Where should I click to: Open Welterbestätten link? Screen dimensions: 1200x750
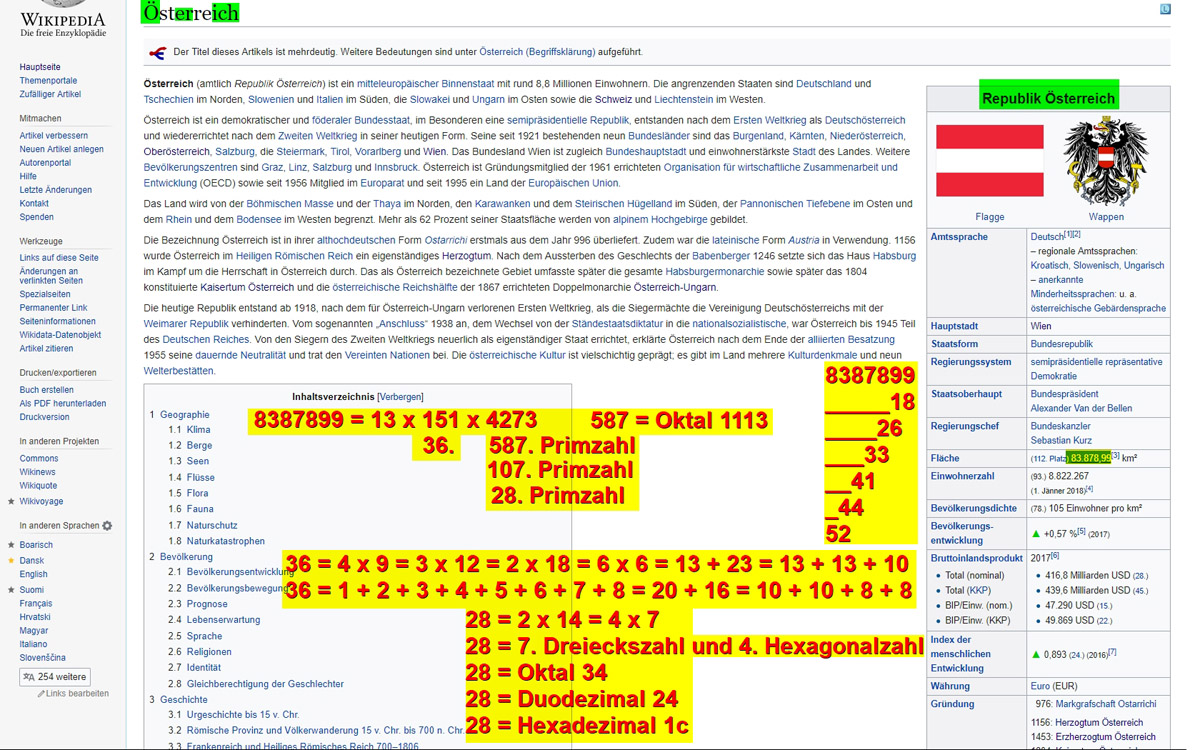(x=179, y=371)
